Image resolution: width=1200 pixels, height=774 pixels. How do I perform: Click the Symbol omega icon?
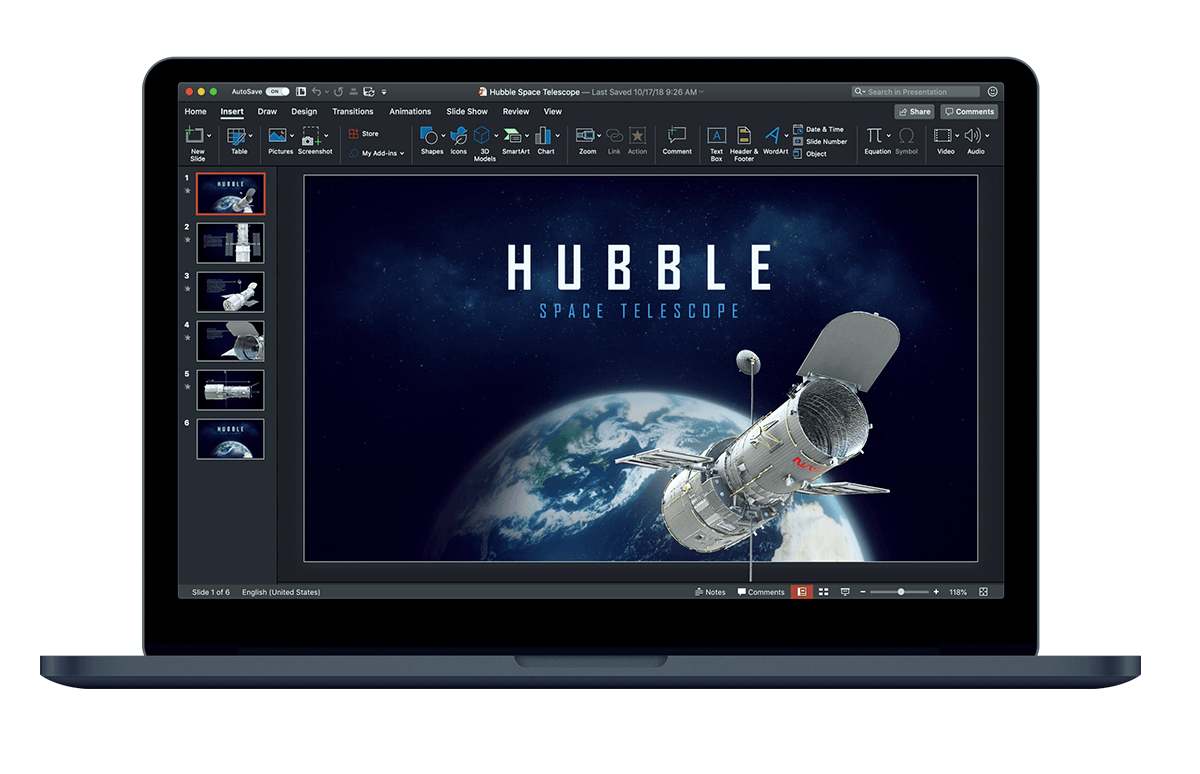pyautogui.click(x=906, y=135)
